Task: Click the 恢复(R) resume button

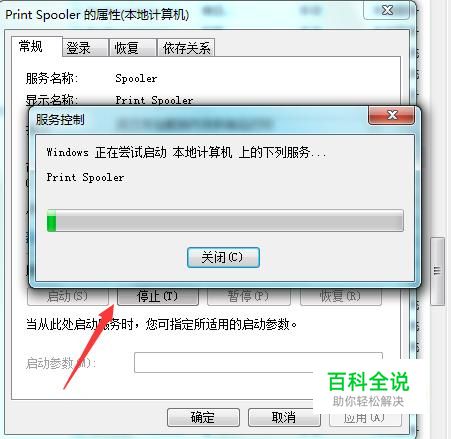Action: [x=340, y=296]
